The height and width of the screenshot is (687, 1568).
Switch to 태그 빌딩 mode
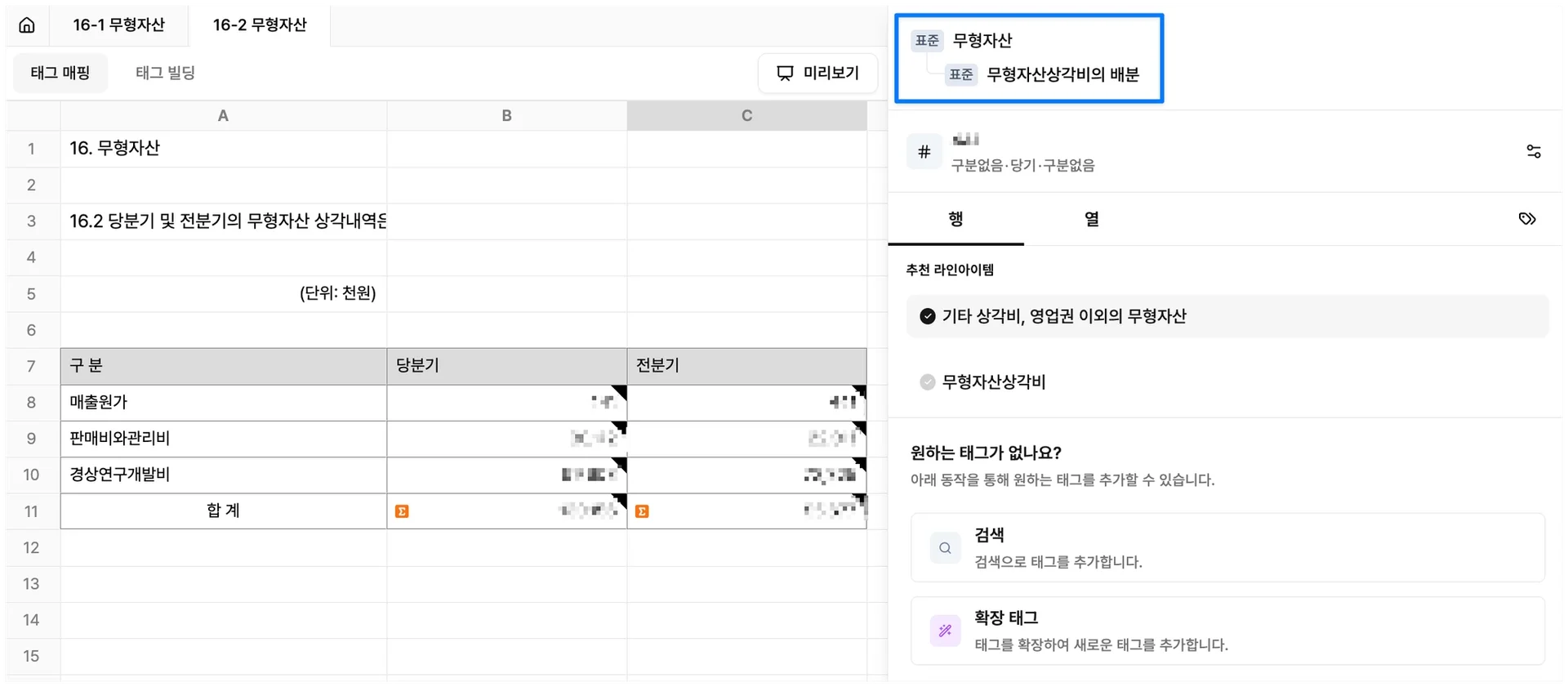click(x=165, y=73)
